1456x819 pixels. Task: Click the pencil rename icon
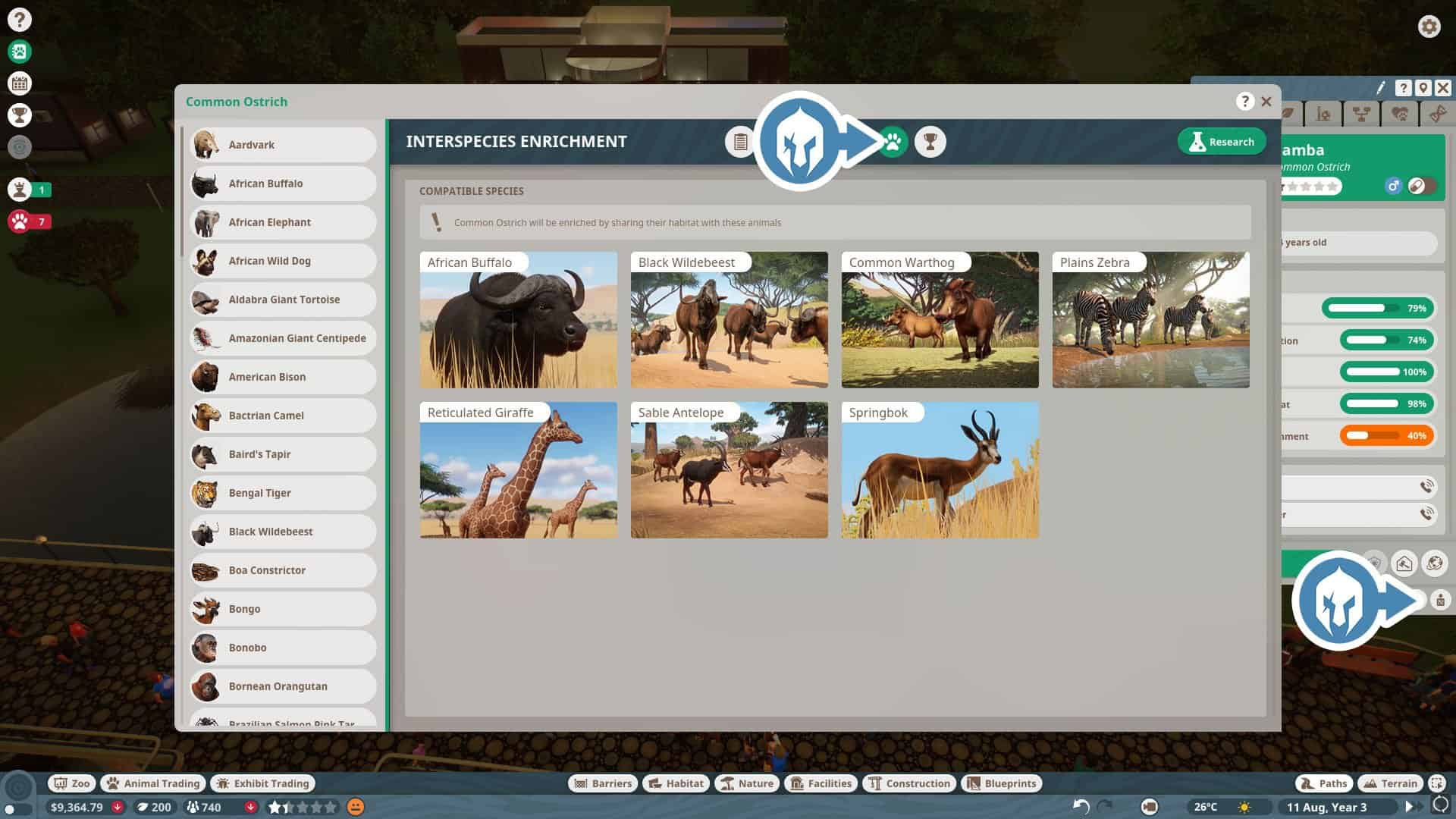pos(1381,88)
